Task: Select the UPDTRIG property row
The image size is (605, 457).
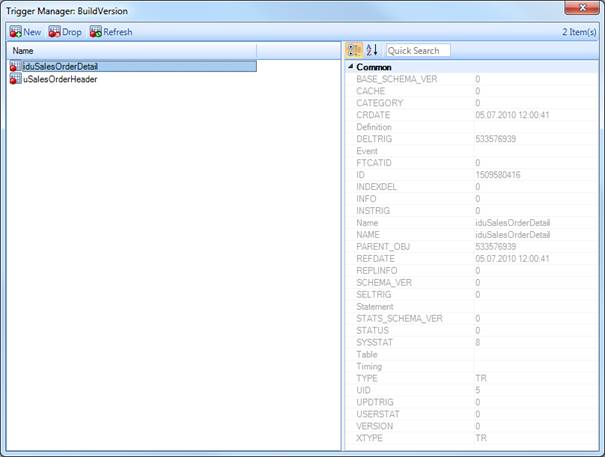Action: pos(471,402)
